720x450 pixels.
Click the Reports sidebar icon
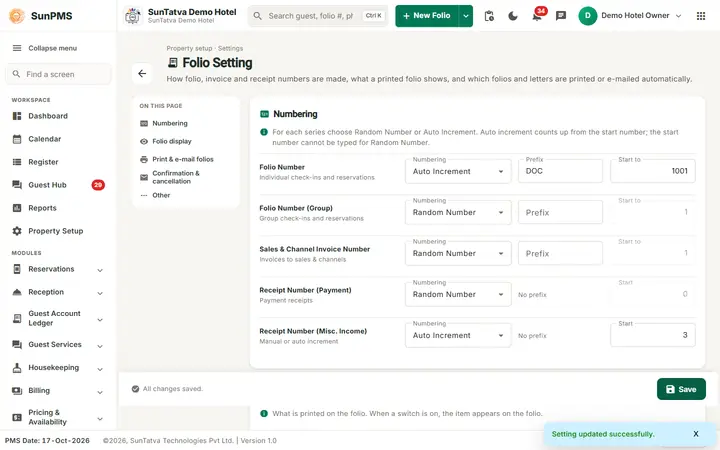17,208
